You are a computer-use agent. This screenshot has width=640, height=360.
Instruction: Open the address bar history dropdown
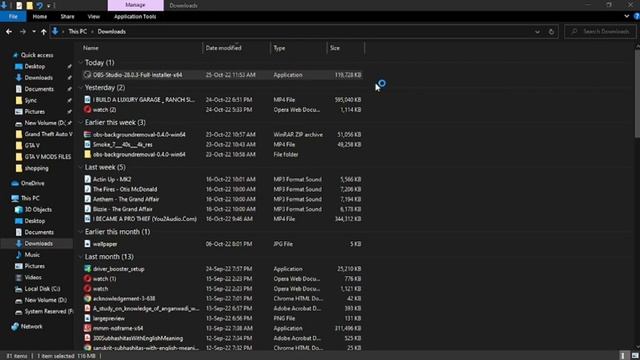(537, 31)
